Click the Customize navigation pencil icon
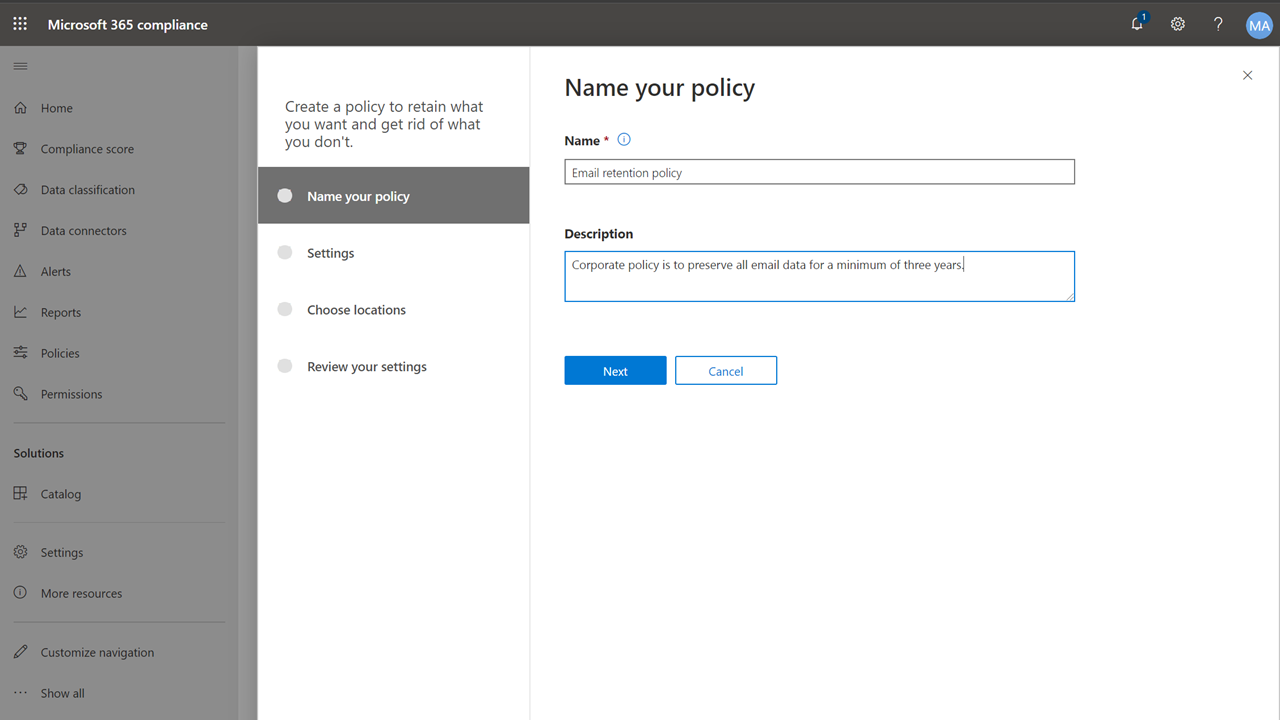Image resolution: width=1280 pixels, height=720 pixels. click(x=20, y=652)
